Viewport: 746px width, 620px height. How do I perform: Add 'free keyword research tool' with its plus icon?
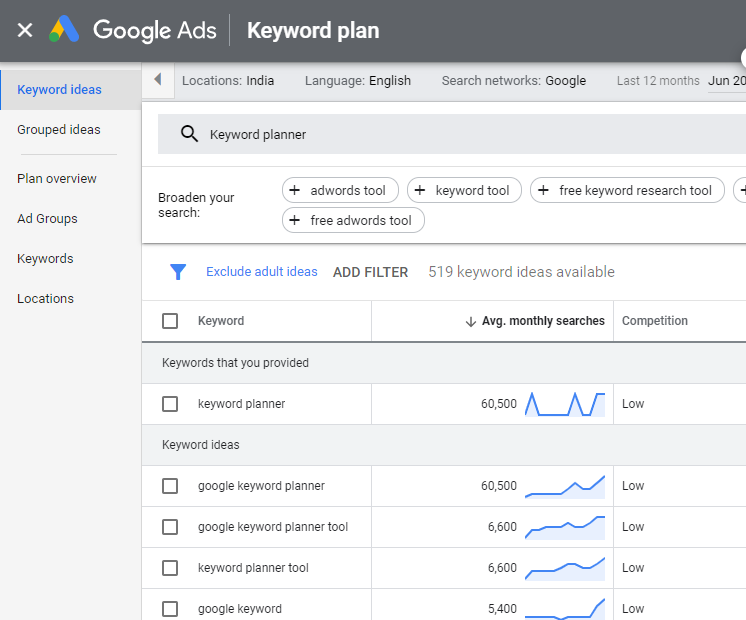tap(543, 190)
